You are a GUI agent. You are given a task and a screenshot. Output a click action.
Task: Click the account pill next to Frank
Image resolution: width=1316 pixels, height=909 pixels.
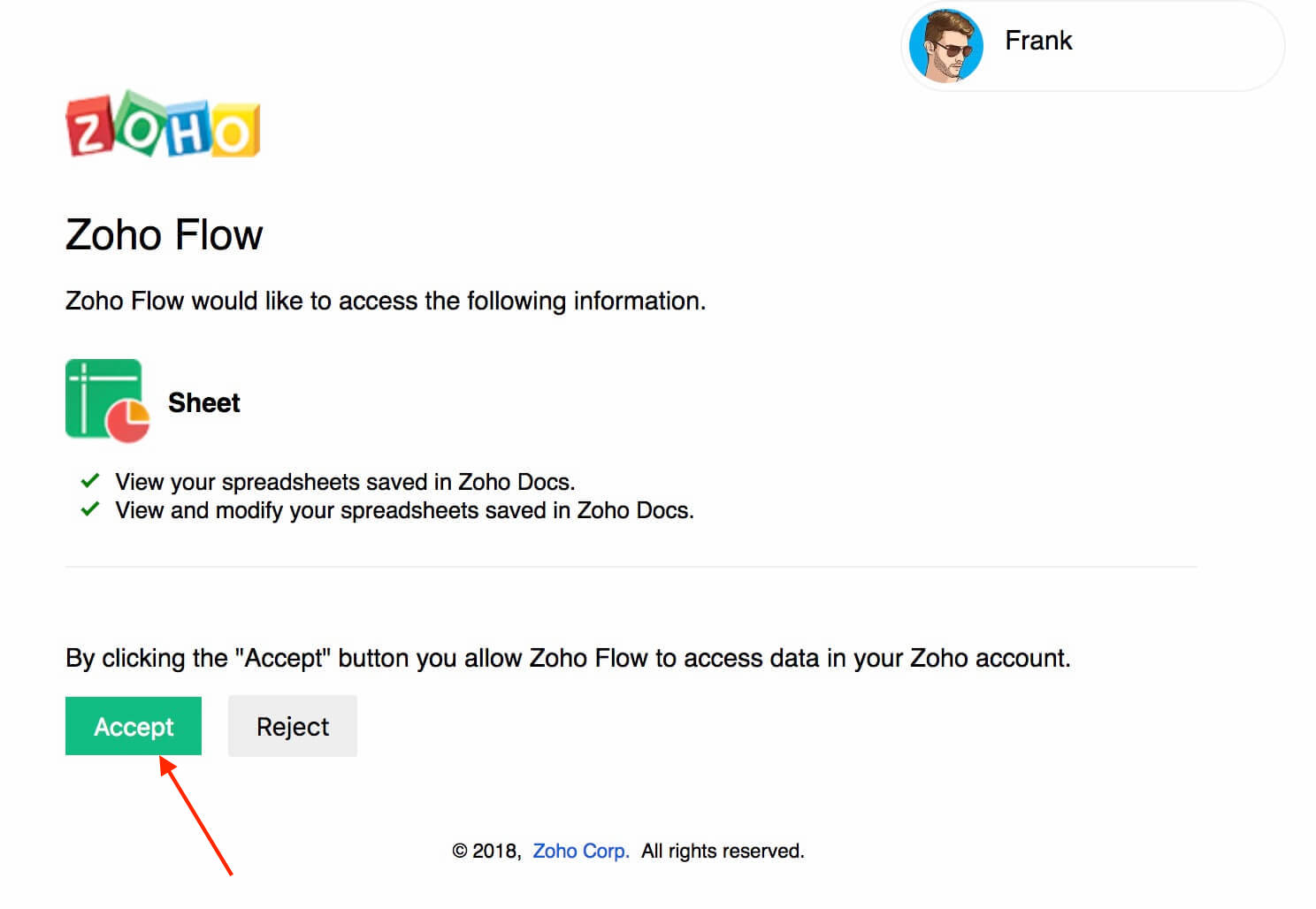[x=1093, y=46]
